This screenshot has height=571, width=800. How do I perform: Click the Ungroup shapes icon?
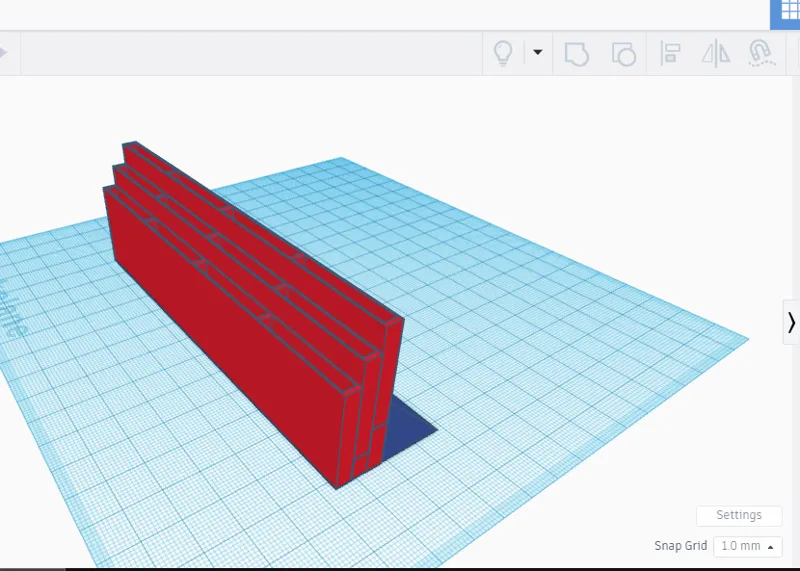tap(623, 54)
